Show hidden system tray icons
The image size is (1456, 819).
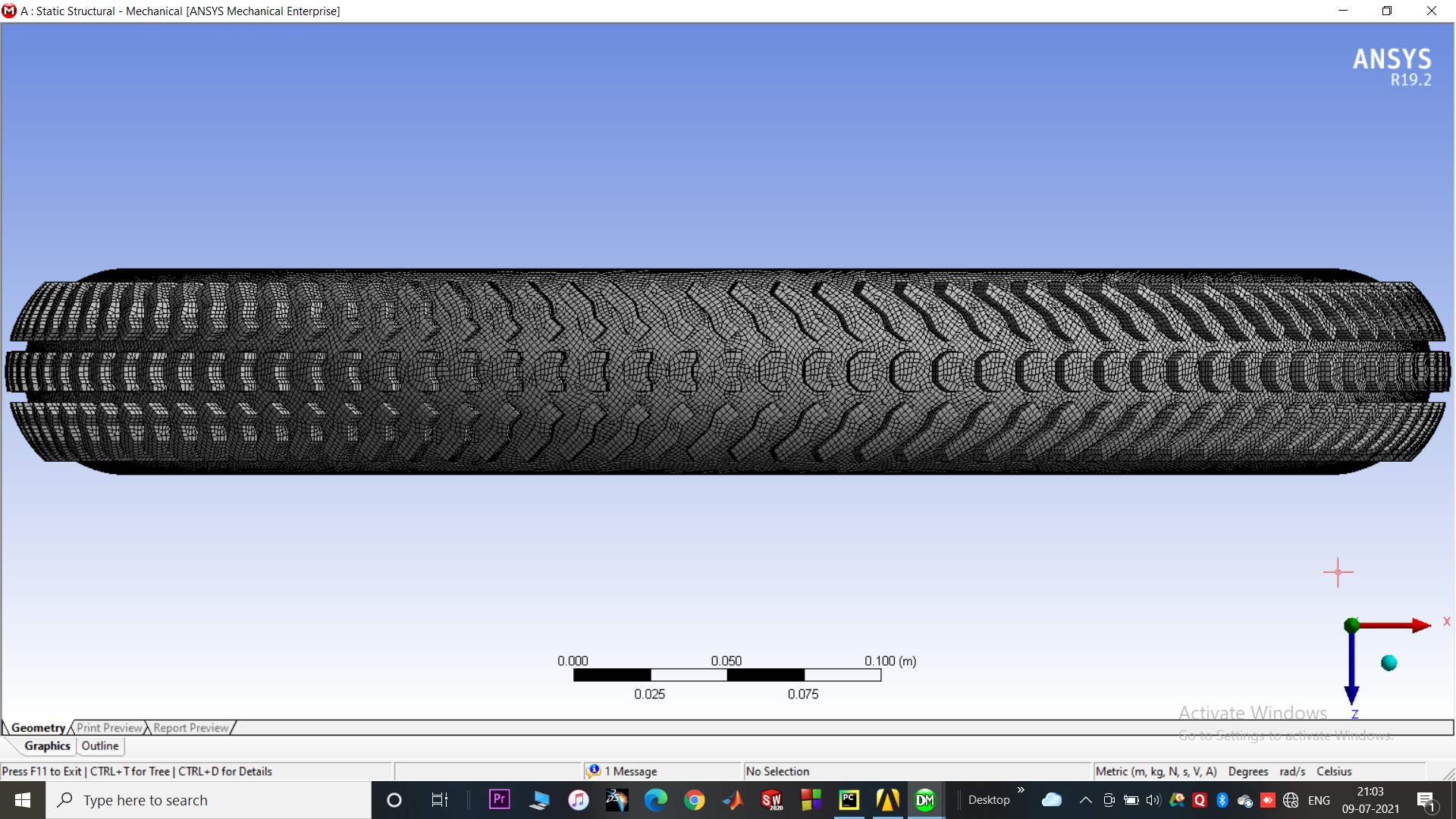click(x=1086, y=800)
